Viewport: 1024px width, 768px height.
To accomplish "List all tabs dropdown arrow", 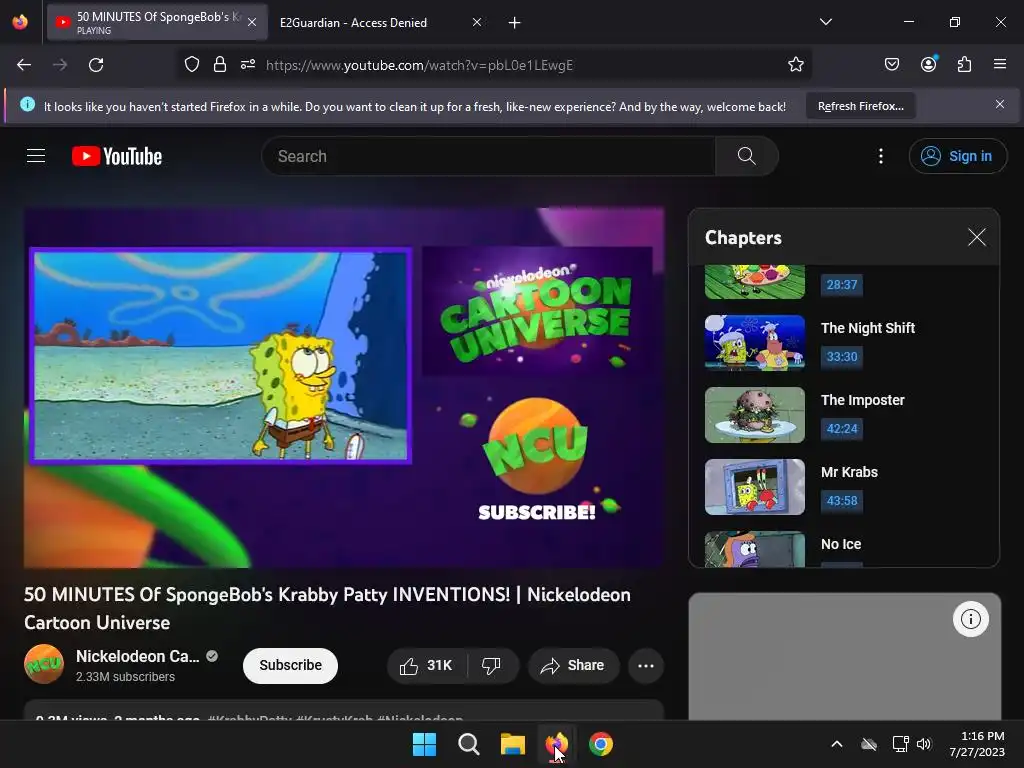I will click(x=825, y=22).
